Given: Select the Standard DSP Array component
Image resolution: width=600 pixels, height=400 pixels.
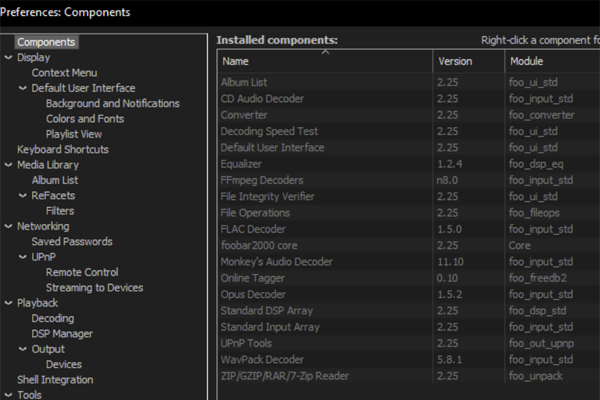Looking at the screenshot, I should tap(409, 311).
